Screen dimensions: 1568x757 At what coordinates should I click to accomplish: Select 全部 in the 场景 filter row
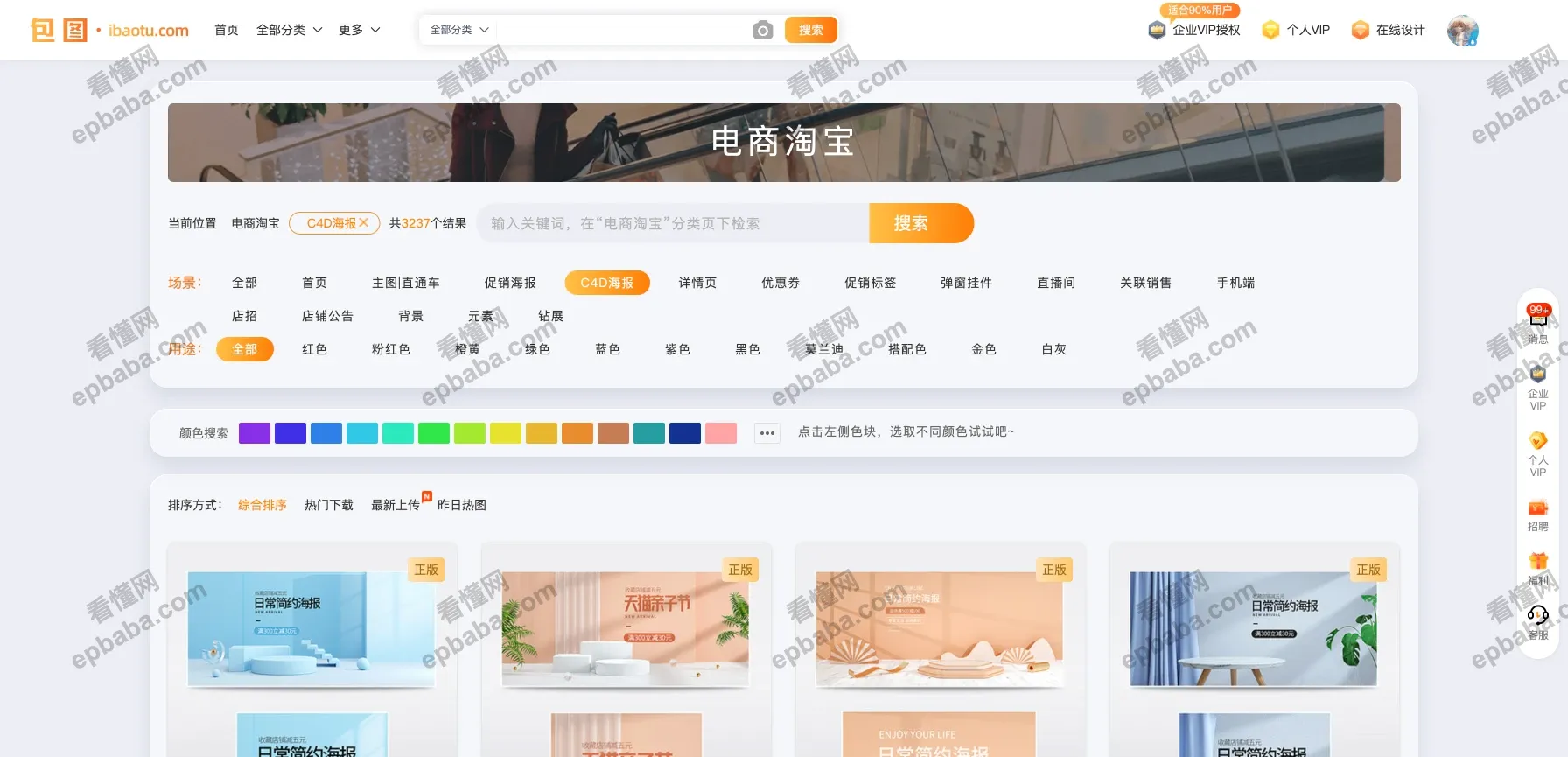[x=244, y=283]
